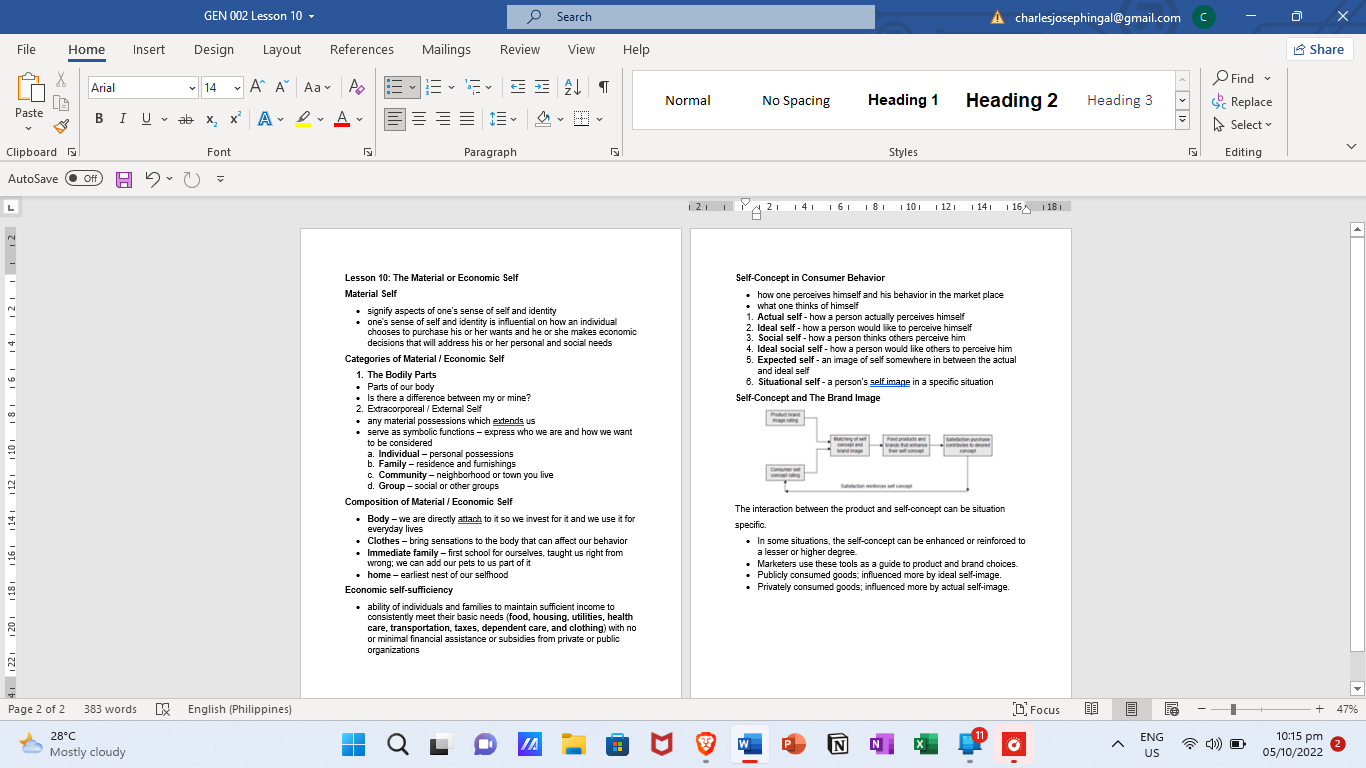Switch to Web Layout view
Screen dimensions: 1366x768
(1172, 709)
